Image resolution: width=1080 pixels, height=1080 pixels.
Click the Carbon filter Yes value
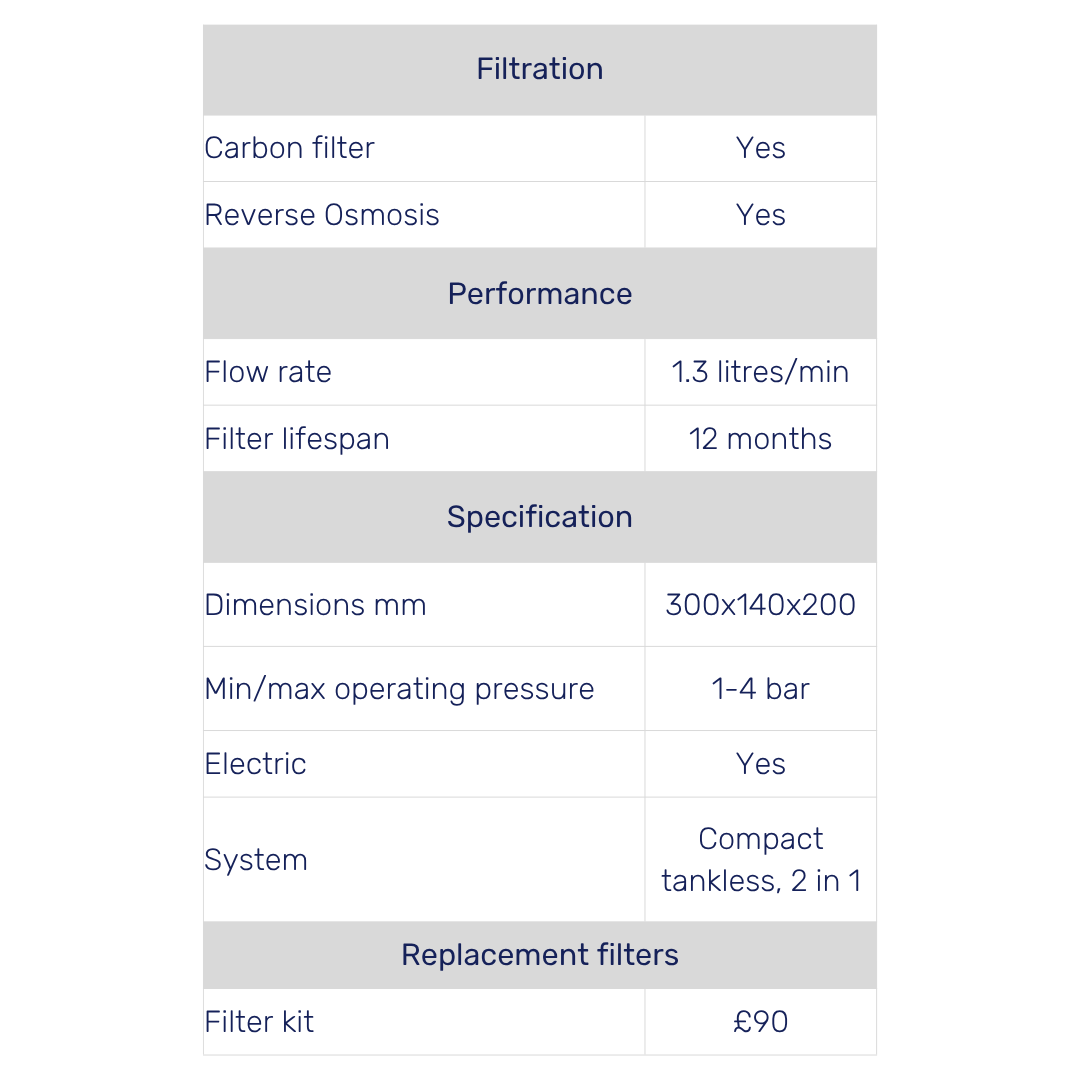tap(760, 148)
